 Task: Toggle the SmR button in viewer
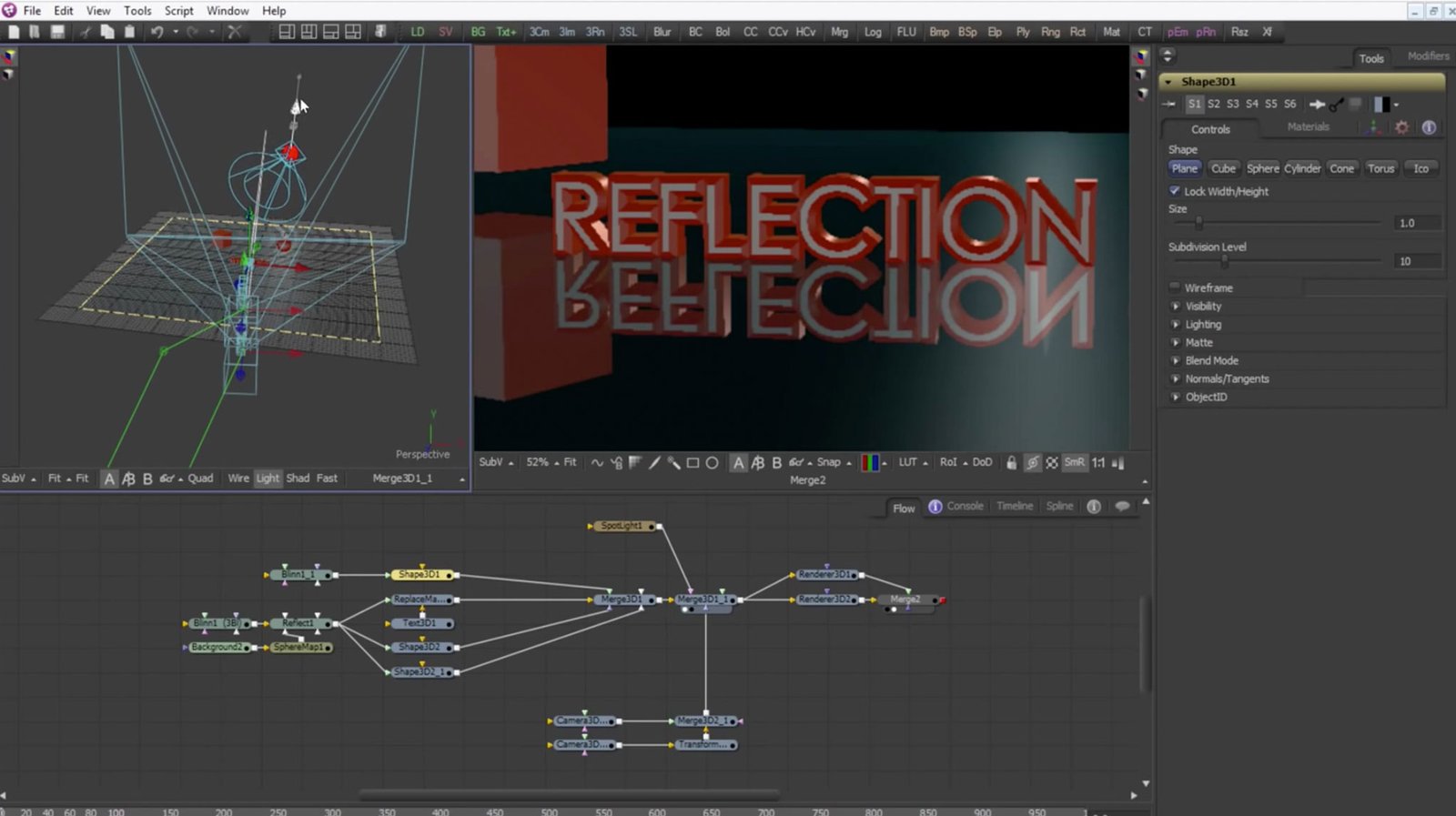(x=1074, y=463)
